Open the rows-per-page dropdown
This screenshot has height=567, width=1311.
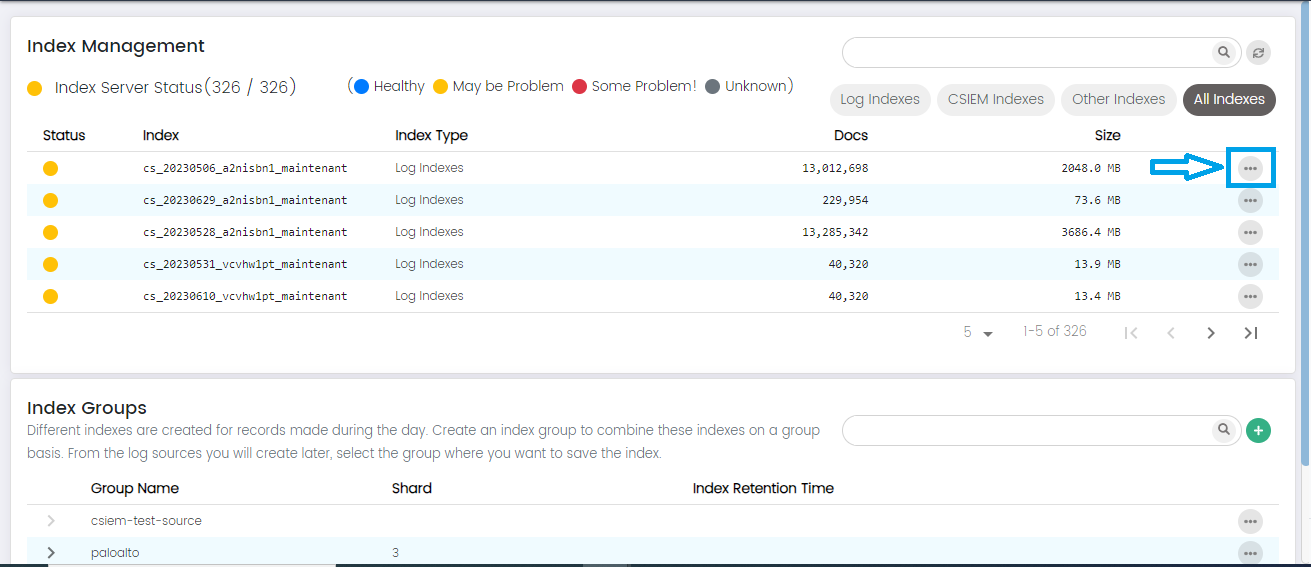click(978, 333)
